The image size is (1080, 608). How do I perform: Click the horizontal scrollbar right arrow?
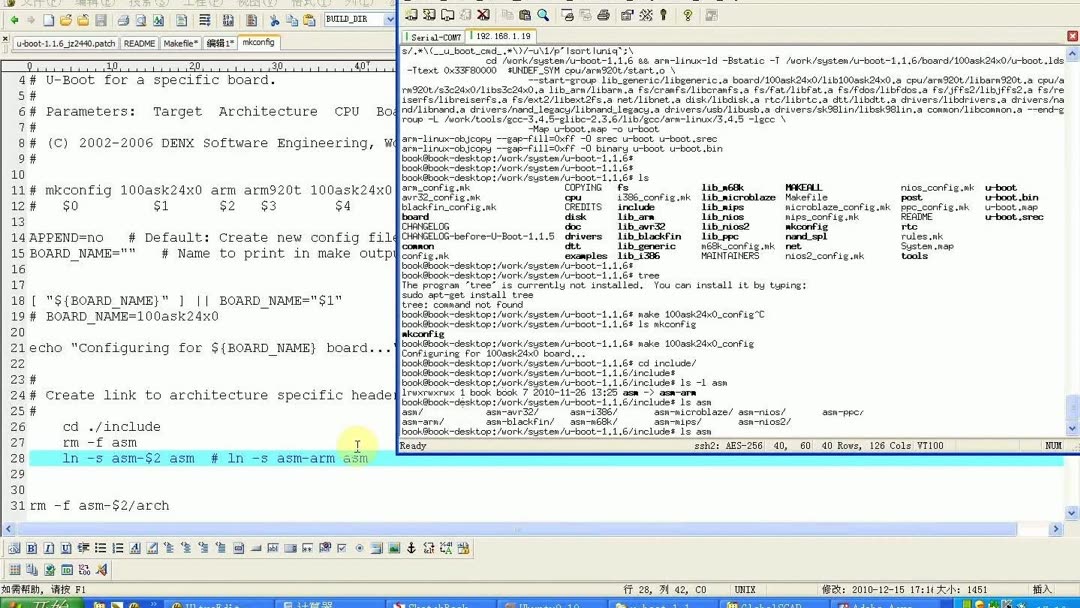pyautogui.click(x=1057, y=528)
